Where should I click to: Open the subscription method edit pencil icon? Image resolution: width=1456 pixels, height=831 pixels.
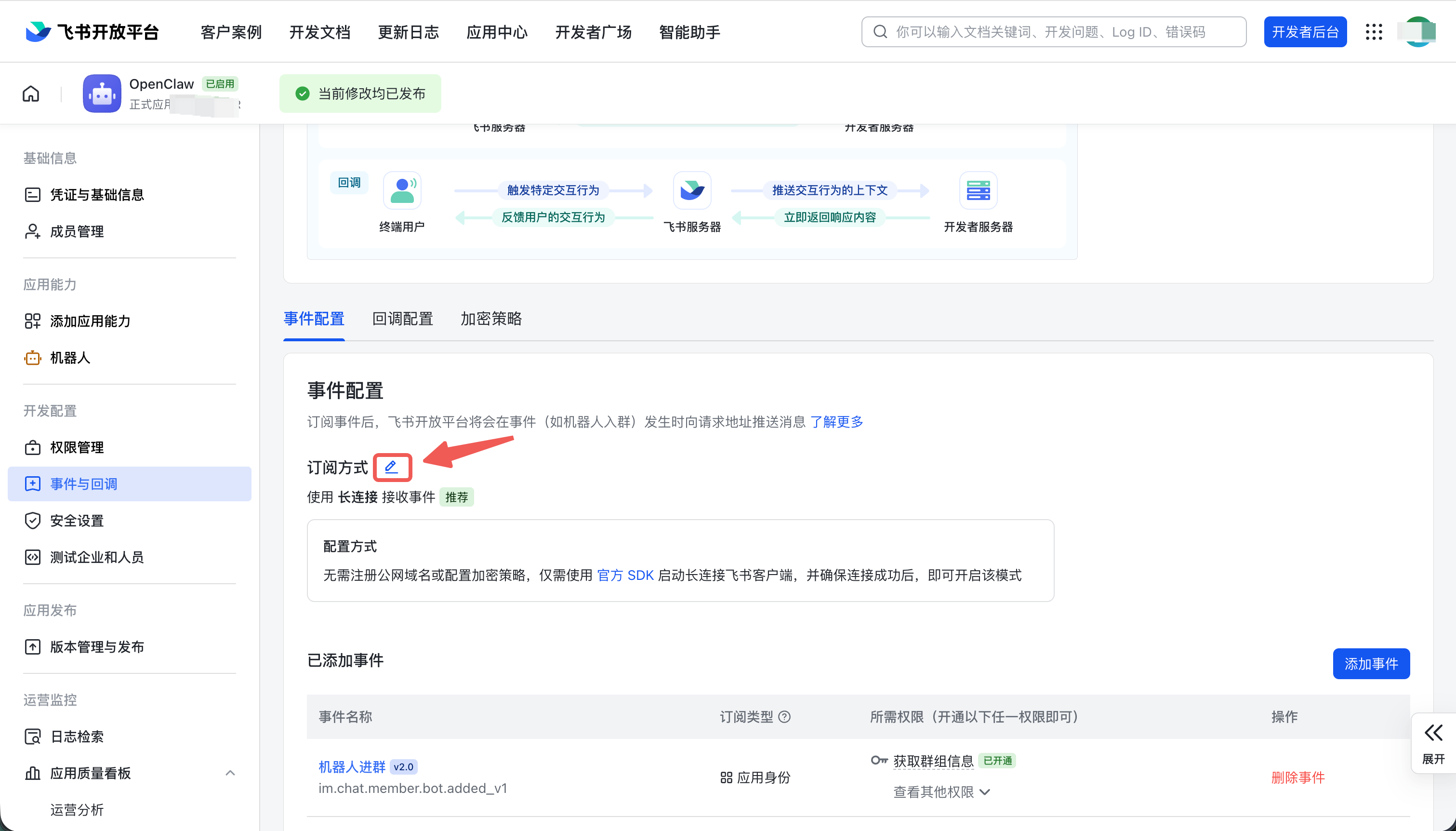(x=392, y=467)
